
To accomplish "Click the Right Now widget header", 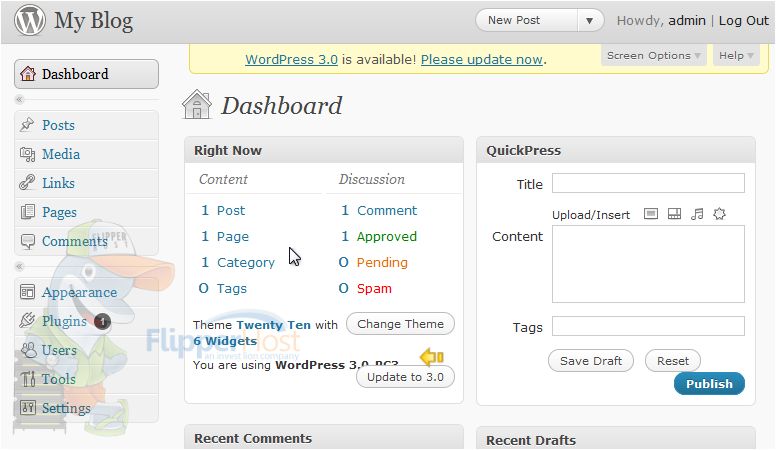I will click(324, 150).
